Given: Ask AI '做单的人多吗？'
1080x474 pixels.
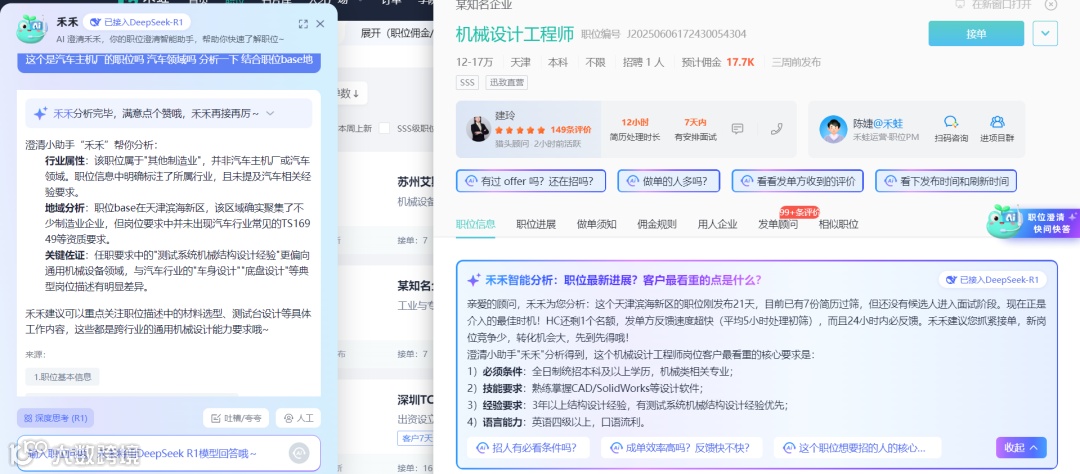Looking at the screenshot, I should click(x=668, y=181).
